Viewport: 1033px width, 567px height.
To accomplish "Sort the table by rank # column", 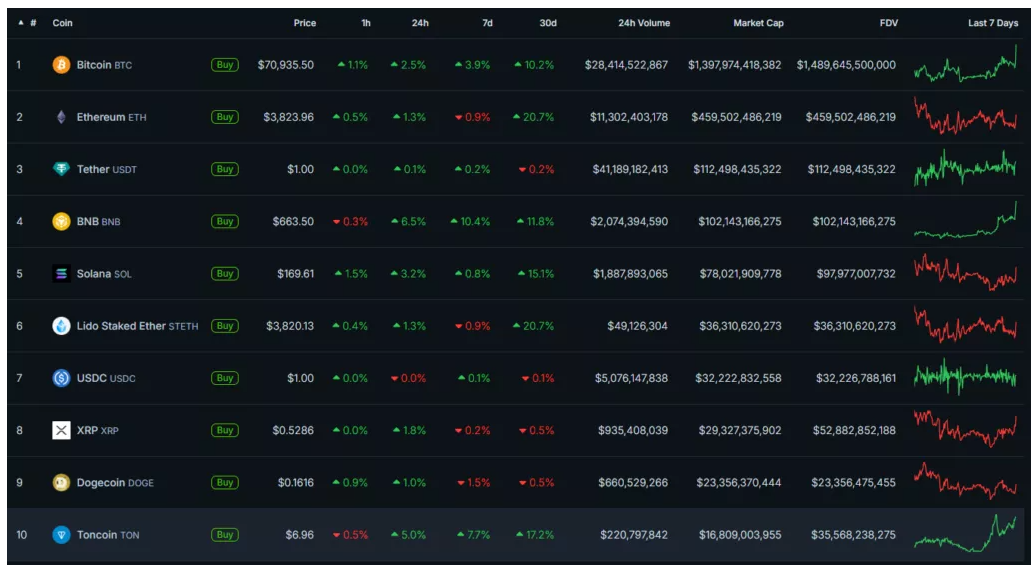I will [x=32, y=23].
